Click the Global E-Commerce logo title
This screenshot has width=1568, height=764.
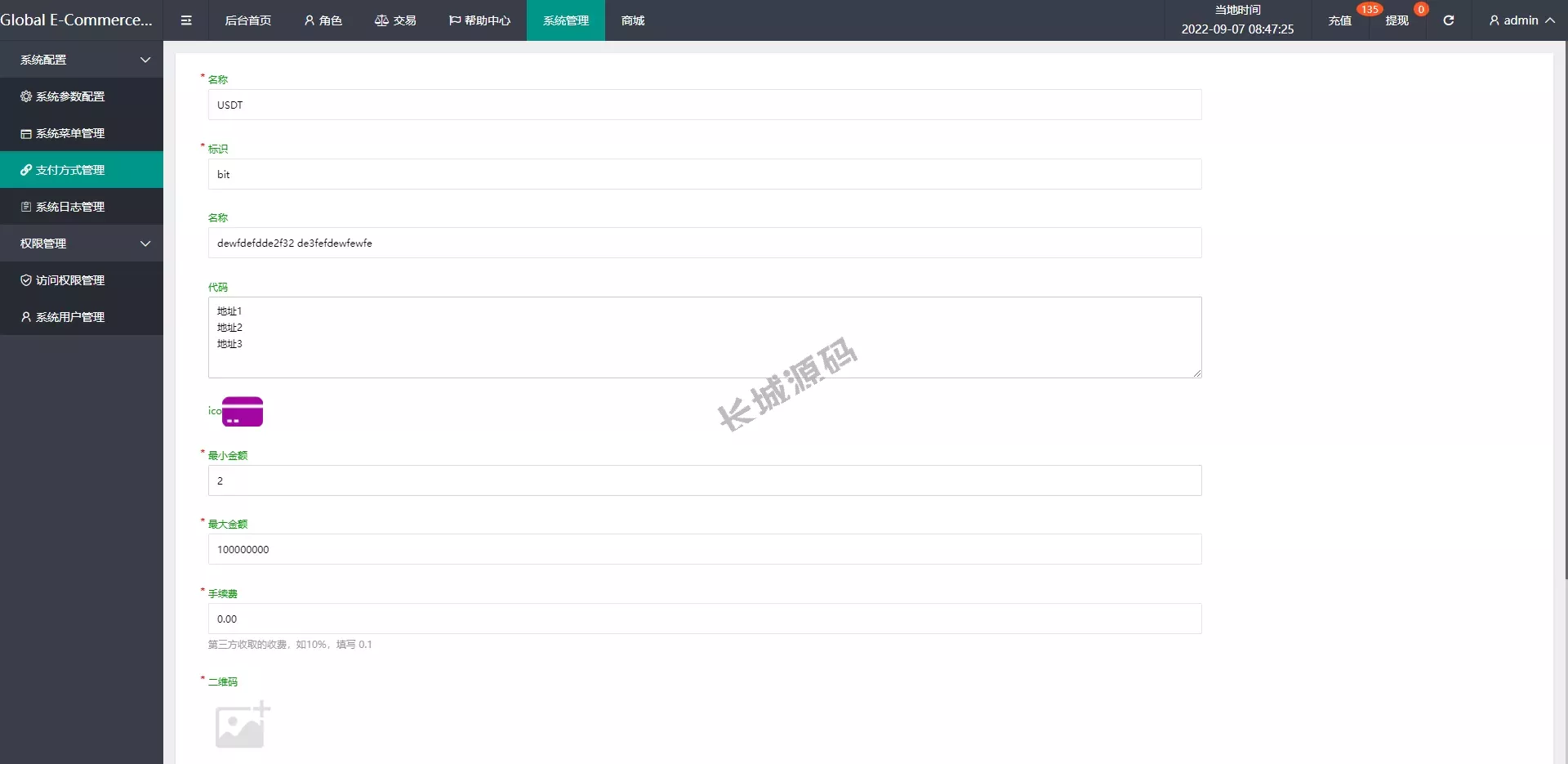click(77, 20)
